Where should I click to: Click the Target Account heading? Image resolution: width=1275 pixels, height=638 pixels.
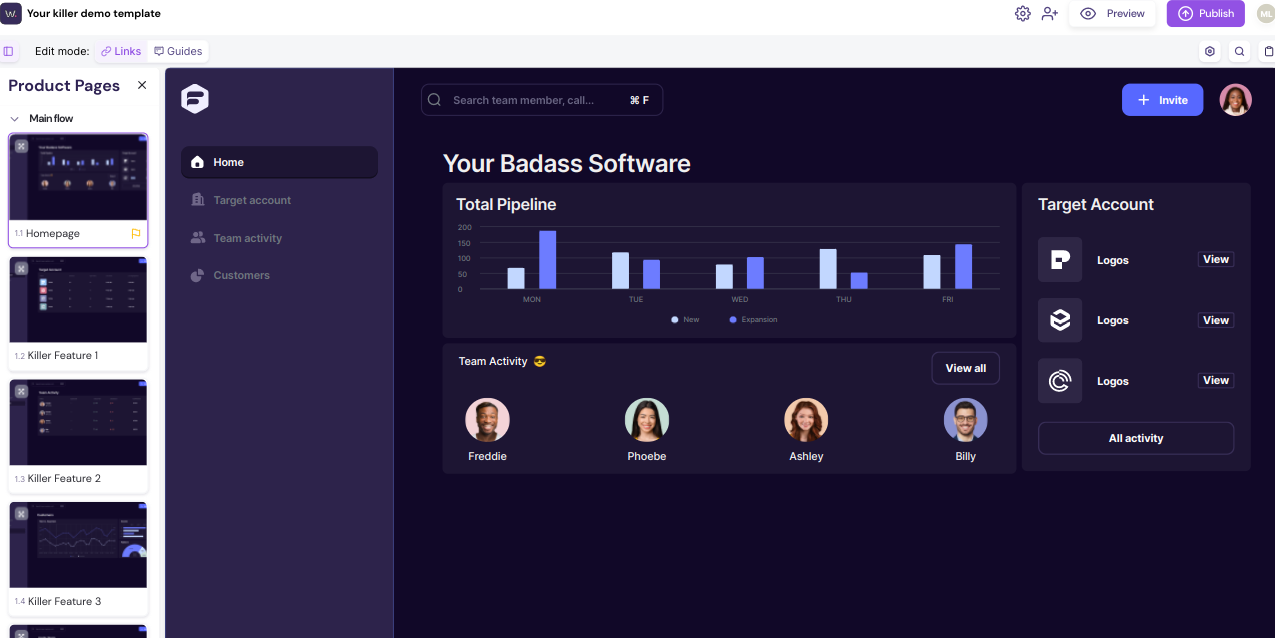pyautogui.click(x=1096, y=204)
